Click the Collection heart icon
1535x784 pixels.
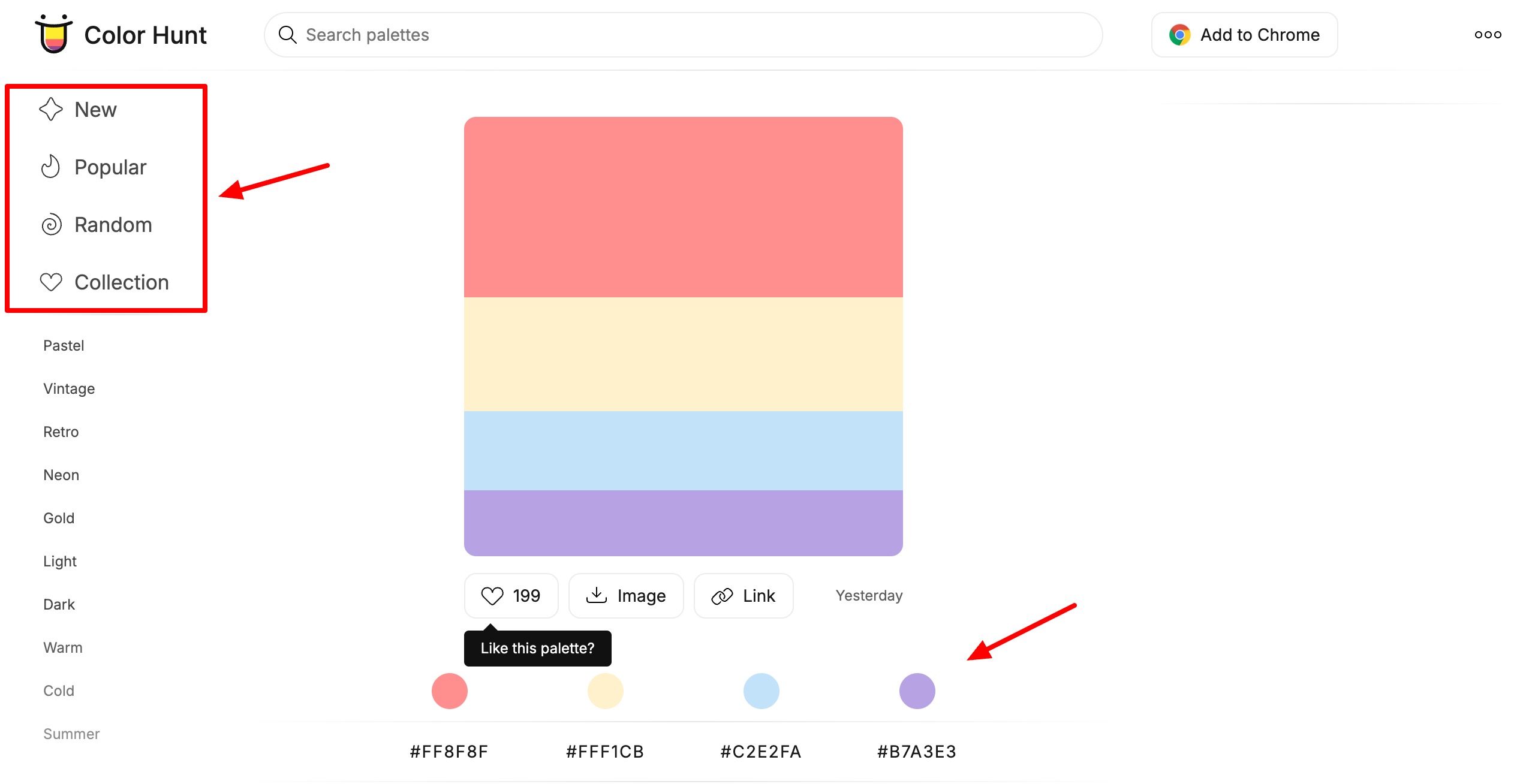(51, 282)
